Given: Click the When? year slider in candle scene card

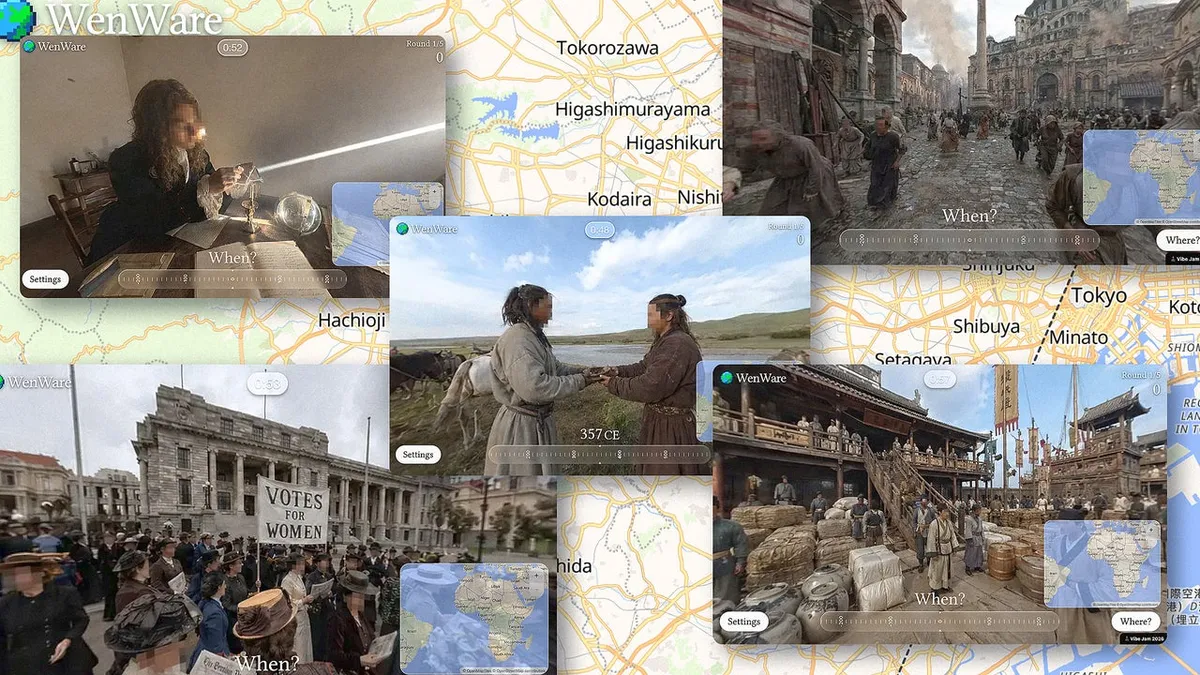Looking at the screenshot, I should click(233, 279).
